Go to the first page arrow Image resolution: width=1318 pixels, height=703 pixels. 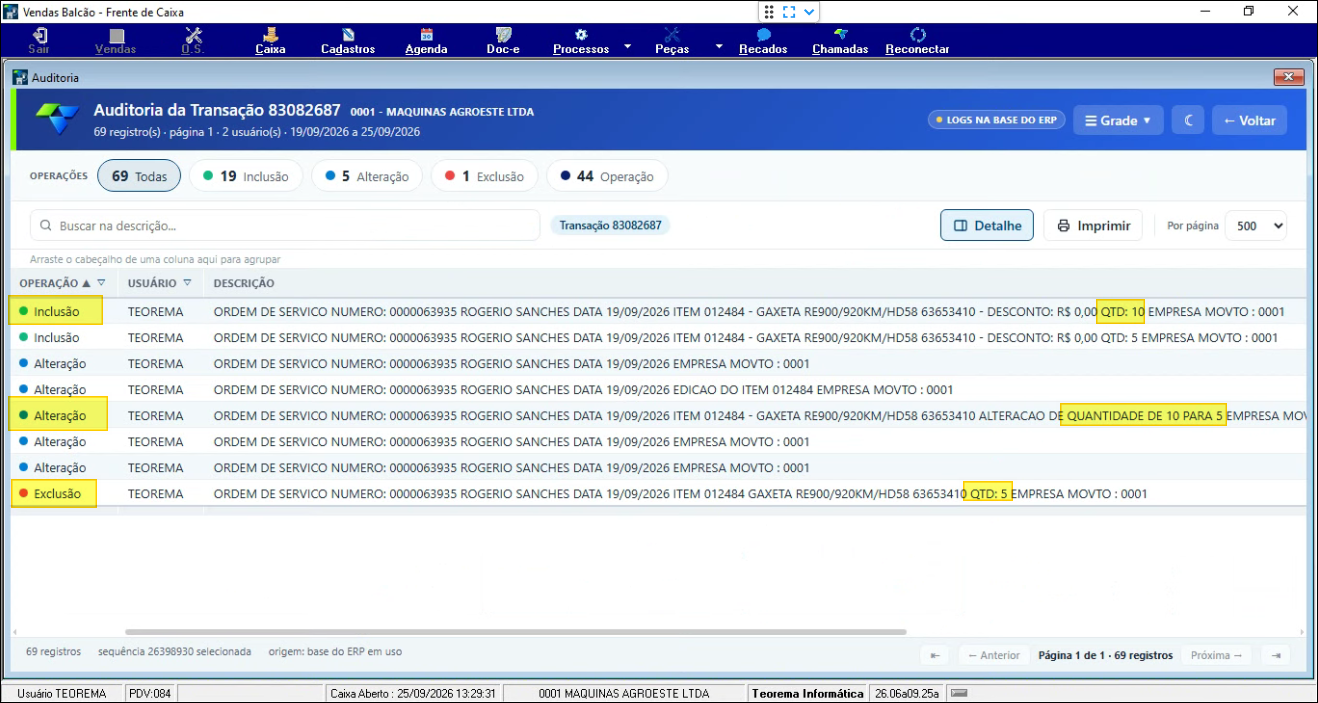[x=934, y=655]
